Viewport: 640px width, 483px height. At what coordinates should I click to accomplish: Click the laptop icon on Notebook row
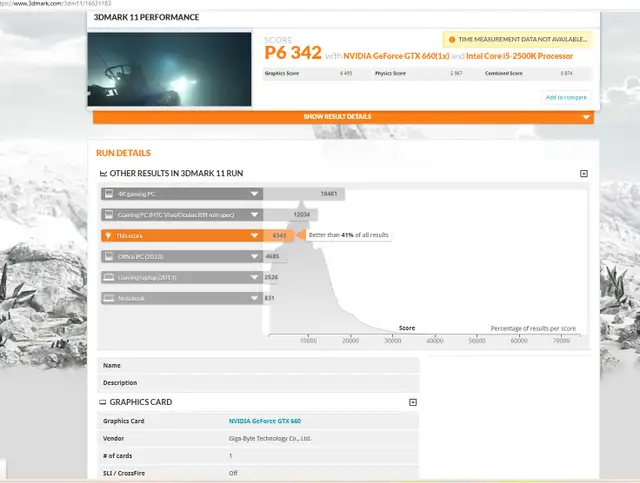[x=109, y=298]
